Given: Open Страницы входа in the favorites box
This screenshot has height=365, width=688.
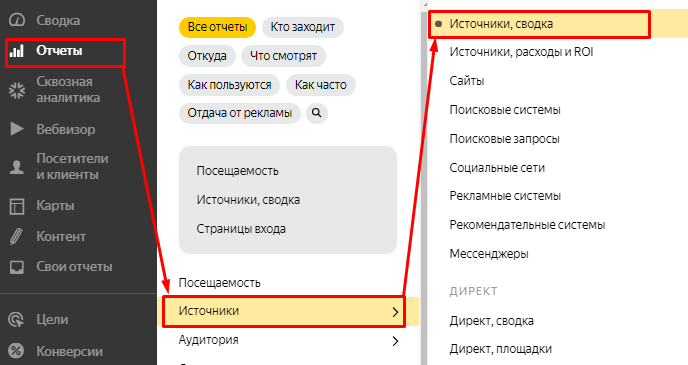Looking at the screenshot, I should pyautogui.click(x=241, y=229).
